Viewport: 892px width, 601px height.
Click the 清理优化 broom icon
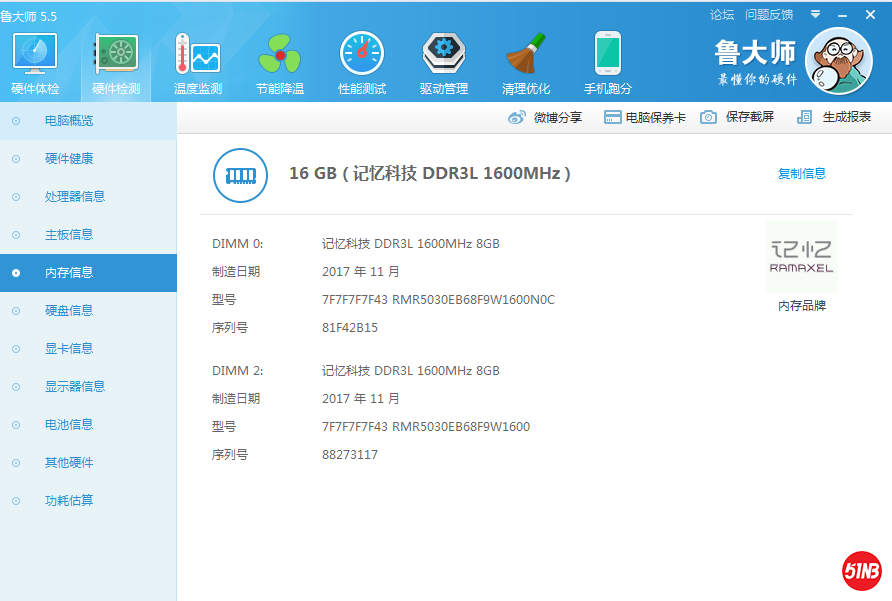[x=526, y=57]
